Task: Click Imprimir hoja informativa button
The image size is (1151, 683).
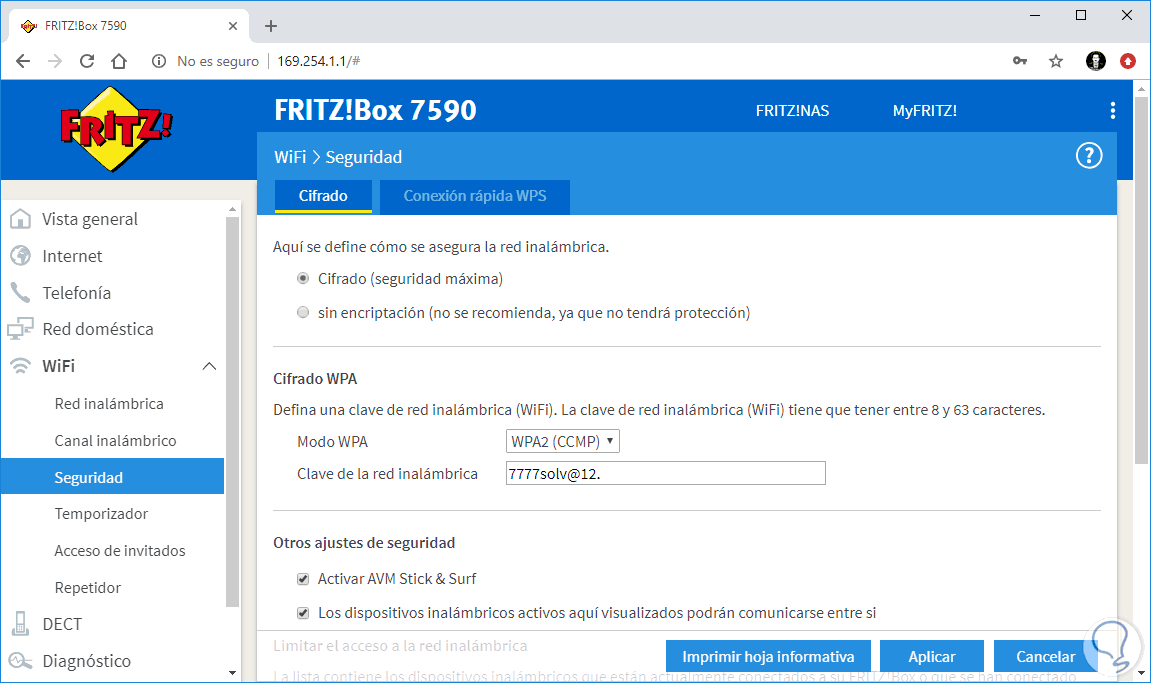Action: click(x=768, y=657)
